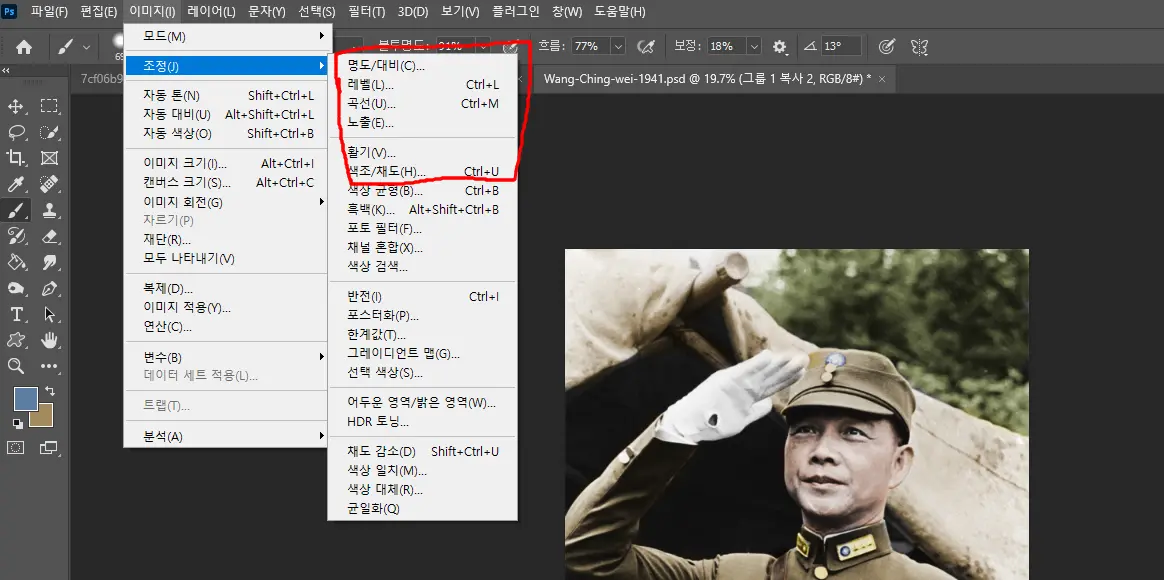Select the Rectangular Marquee tool

pos(49,106)
